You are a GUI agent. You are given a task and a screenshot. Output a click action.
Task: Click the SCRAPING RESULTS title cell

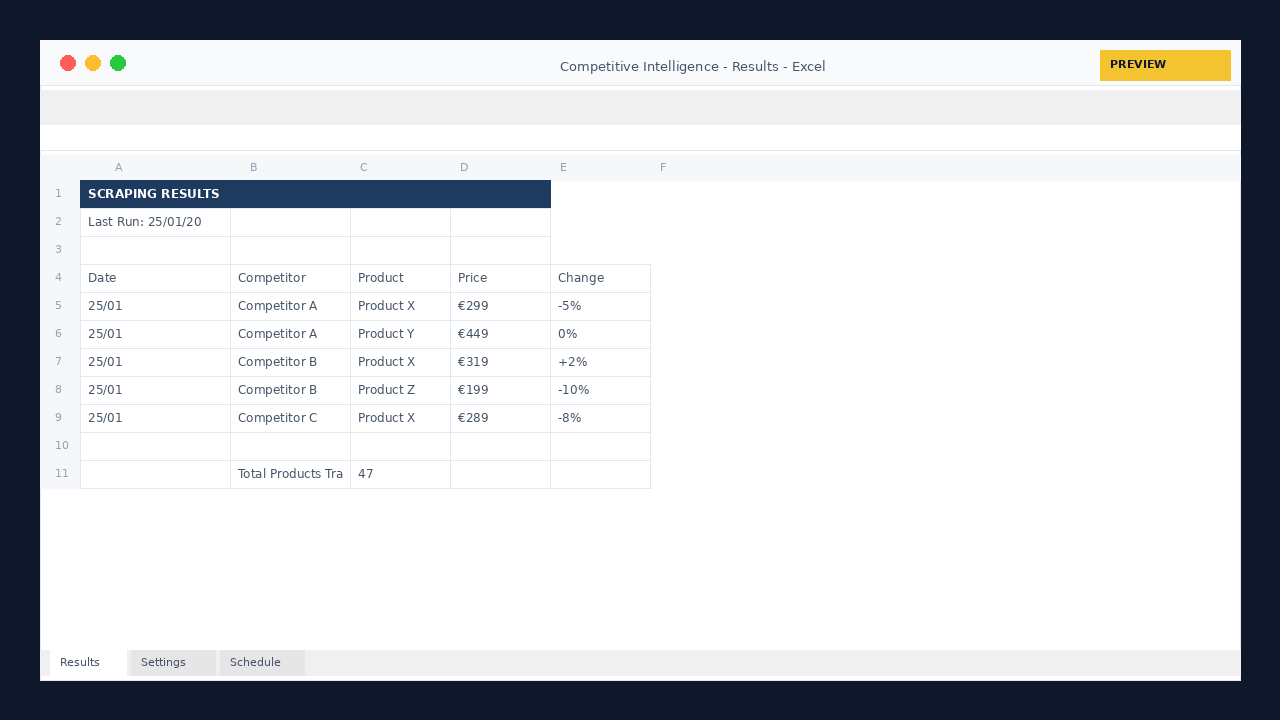[315, 194]
